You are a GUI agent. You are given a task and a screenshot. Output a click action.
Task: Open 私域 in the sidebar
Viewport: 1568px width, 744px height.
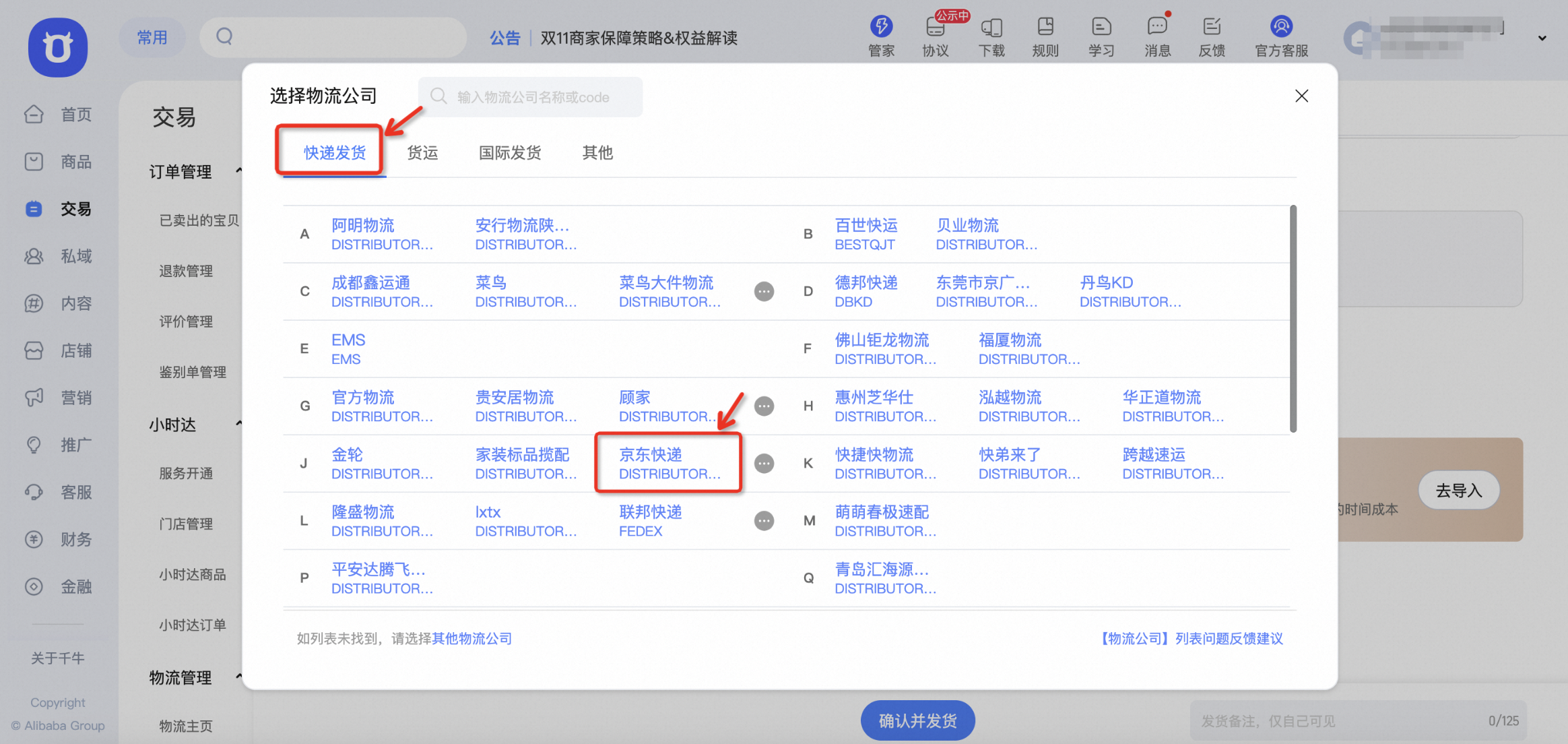coord(58,256)
